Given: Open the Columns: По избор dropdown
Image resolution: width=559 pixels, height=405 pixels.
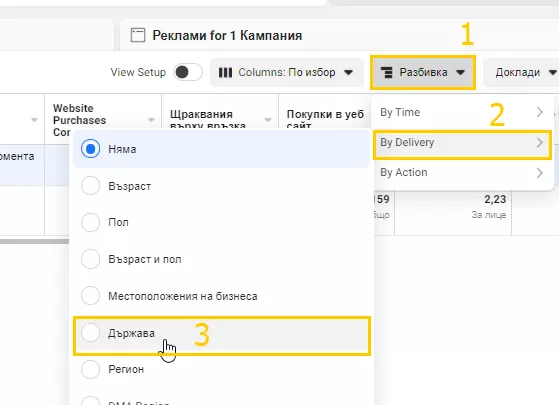Looking at the screenshot, I should pyautogui.click(x=287, y=73).
